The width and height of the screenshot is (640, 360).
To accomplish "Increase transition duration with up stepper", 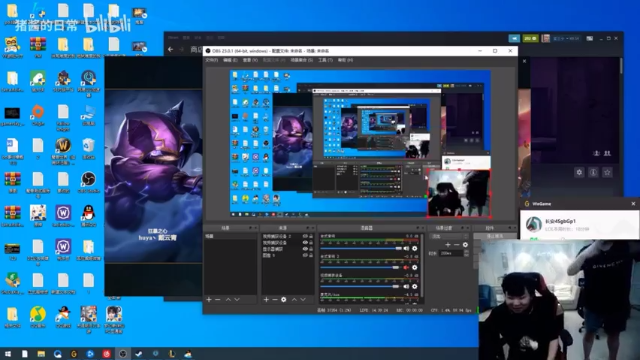I will [466, 251].
